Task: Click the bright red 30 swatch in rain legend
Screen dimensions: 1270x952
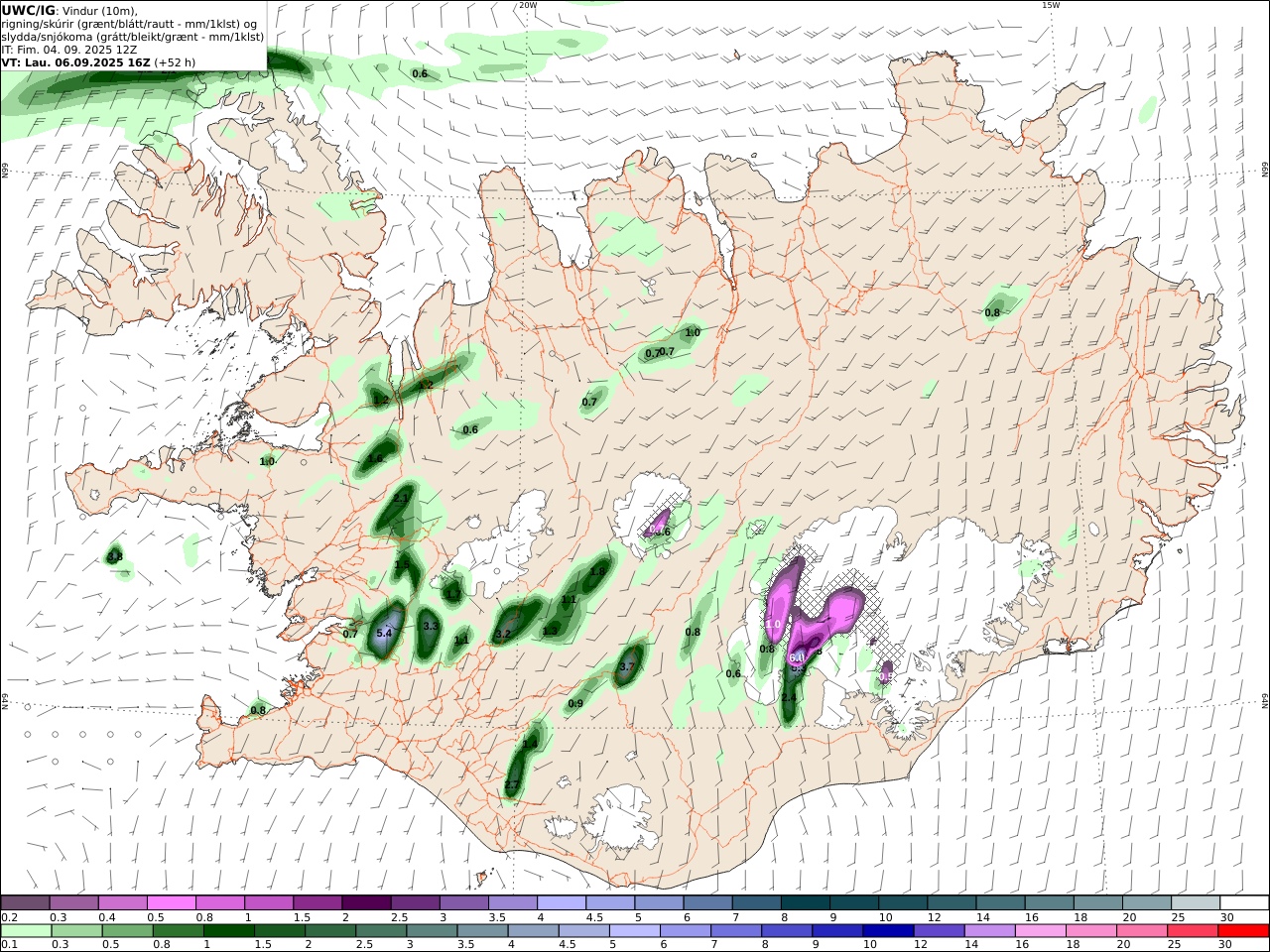Action: [1243, 931]
